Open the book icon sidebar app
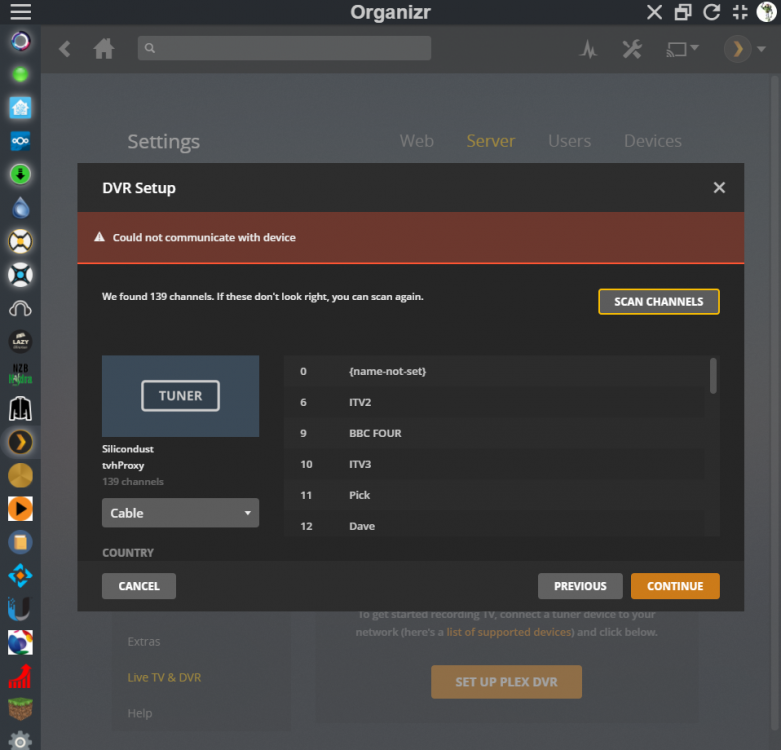Viewport: 781px width, 750px height. click(20, 542)
